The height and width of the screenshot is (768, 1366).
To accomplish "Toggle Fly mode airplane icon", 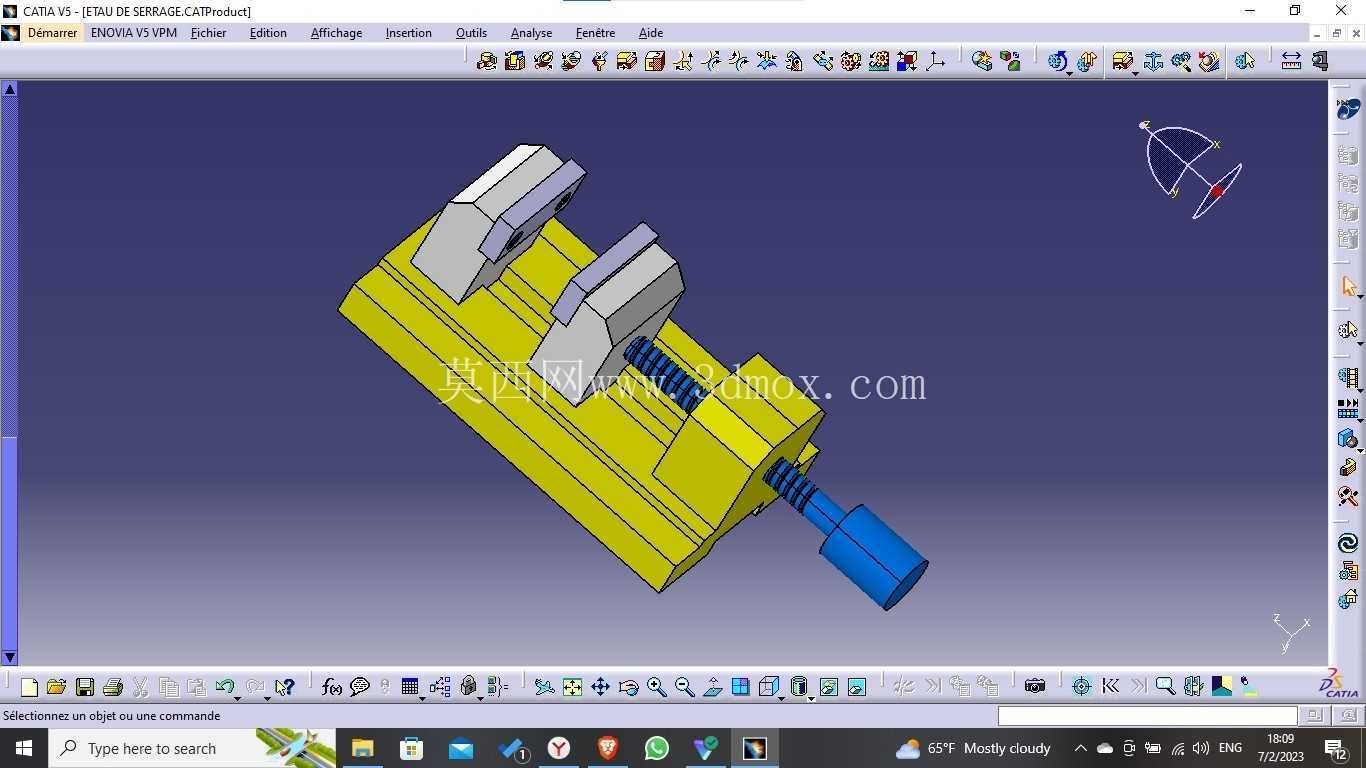I will point(544,687).
